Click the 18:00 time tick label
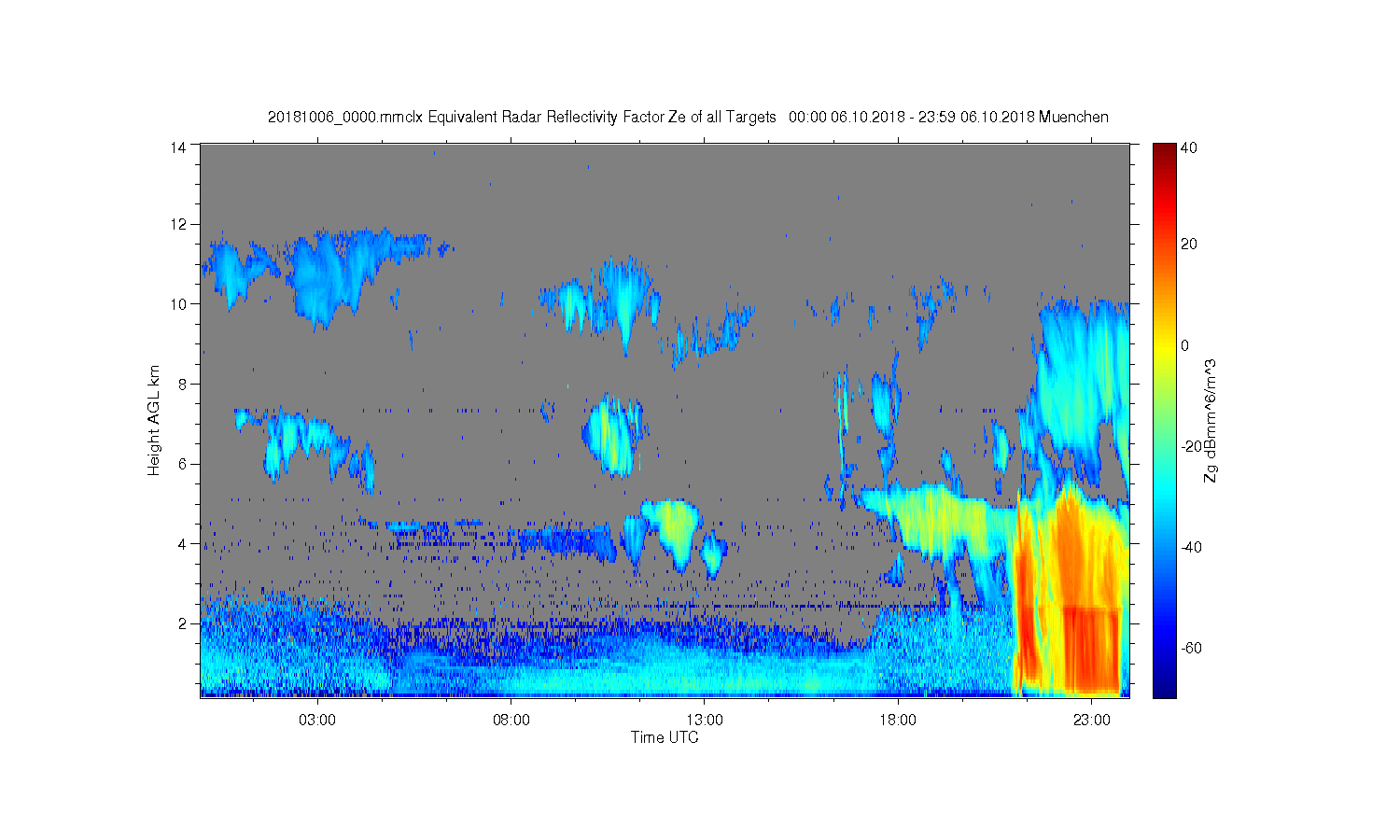 click(x=898, y=720)
